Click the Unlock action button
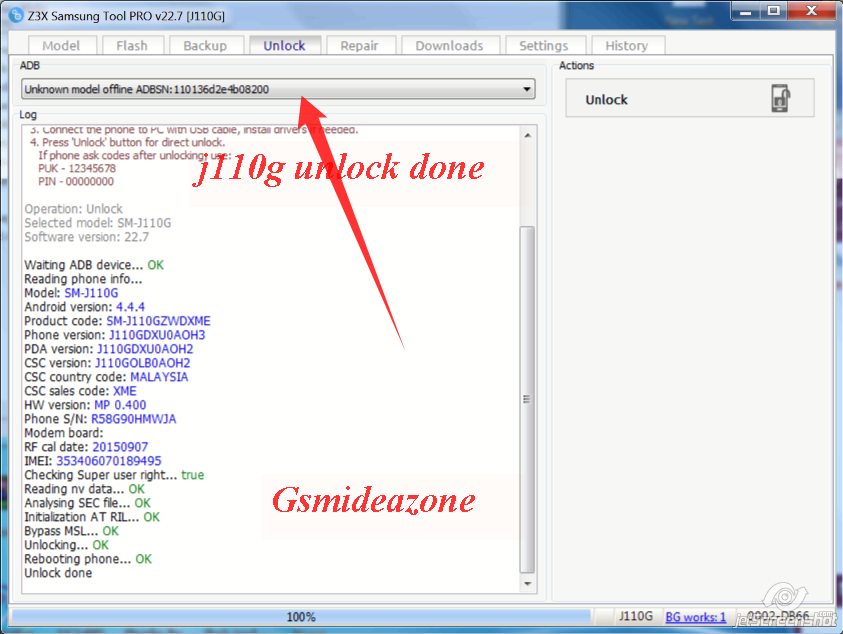The height and width of the screenshot is (634, 843). pyautogui.click(x=690, y=98)
